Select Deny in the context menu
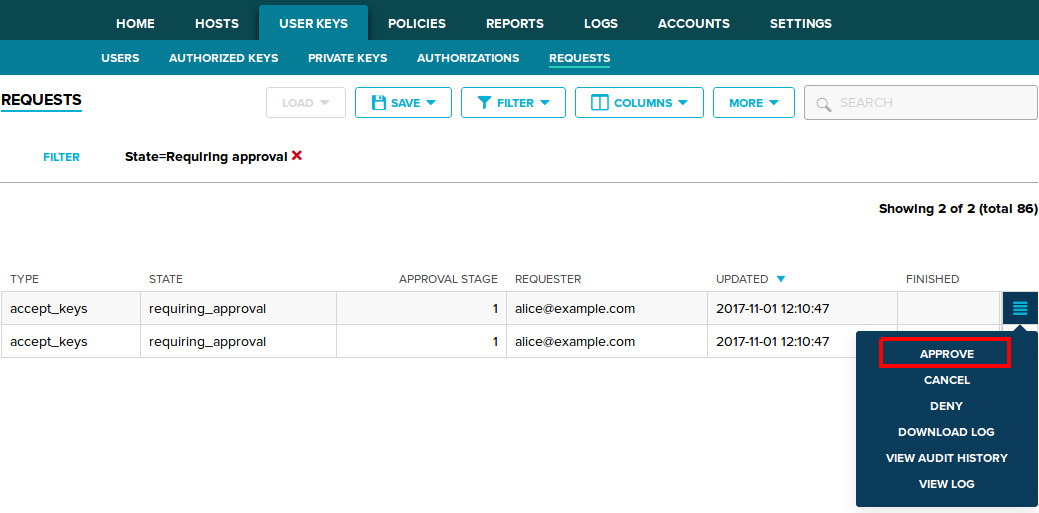 tap(946, 406)
